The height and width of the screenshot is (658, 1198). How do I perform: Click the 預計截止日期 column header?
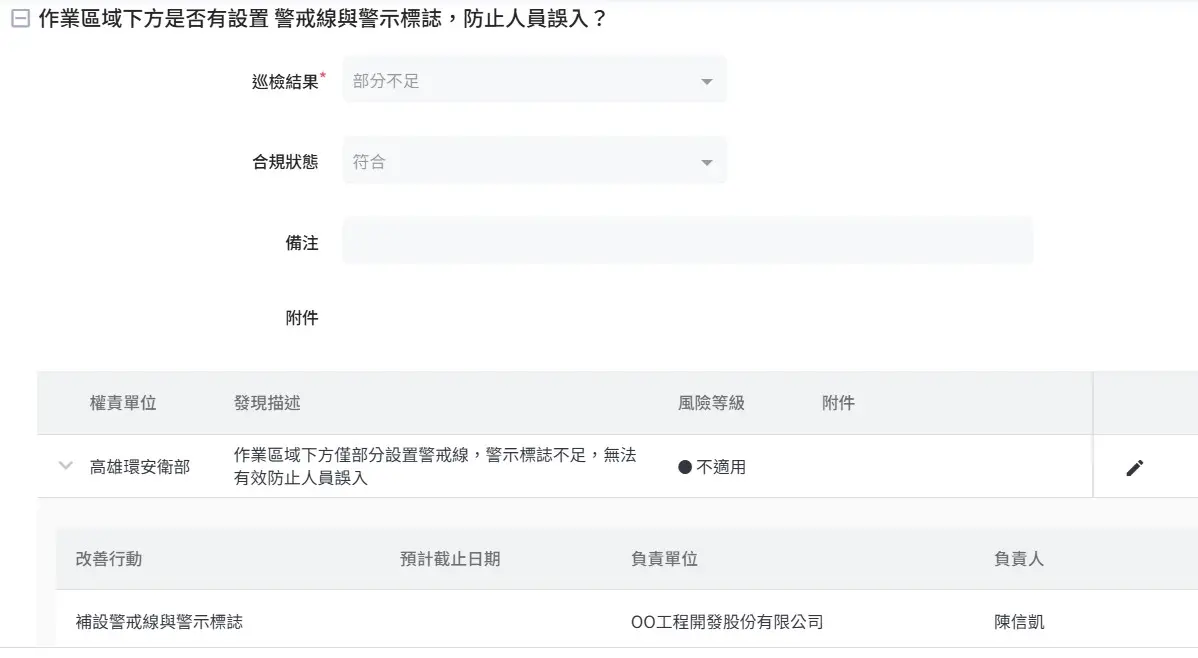(450, 559)
